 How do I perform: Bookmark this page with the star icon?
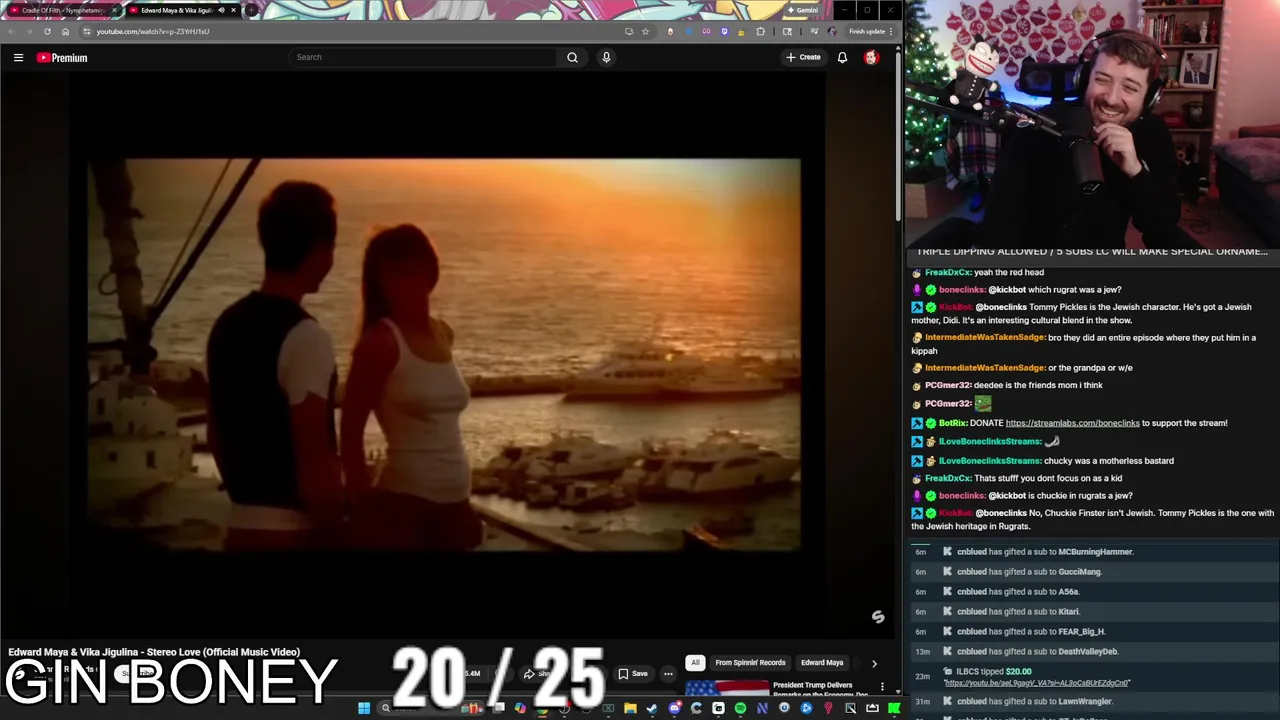point(645,31)
